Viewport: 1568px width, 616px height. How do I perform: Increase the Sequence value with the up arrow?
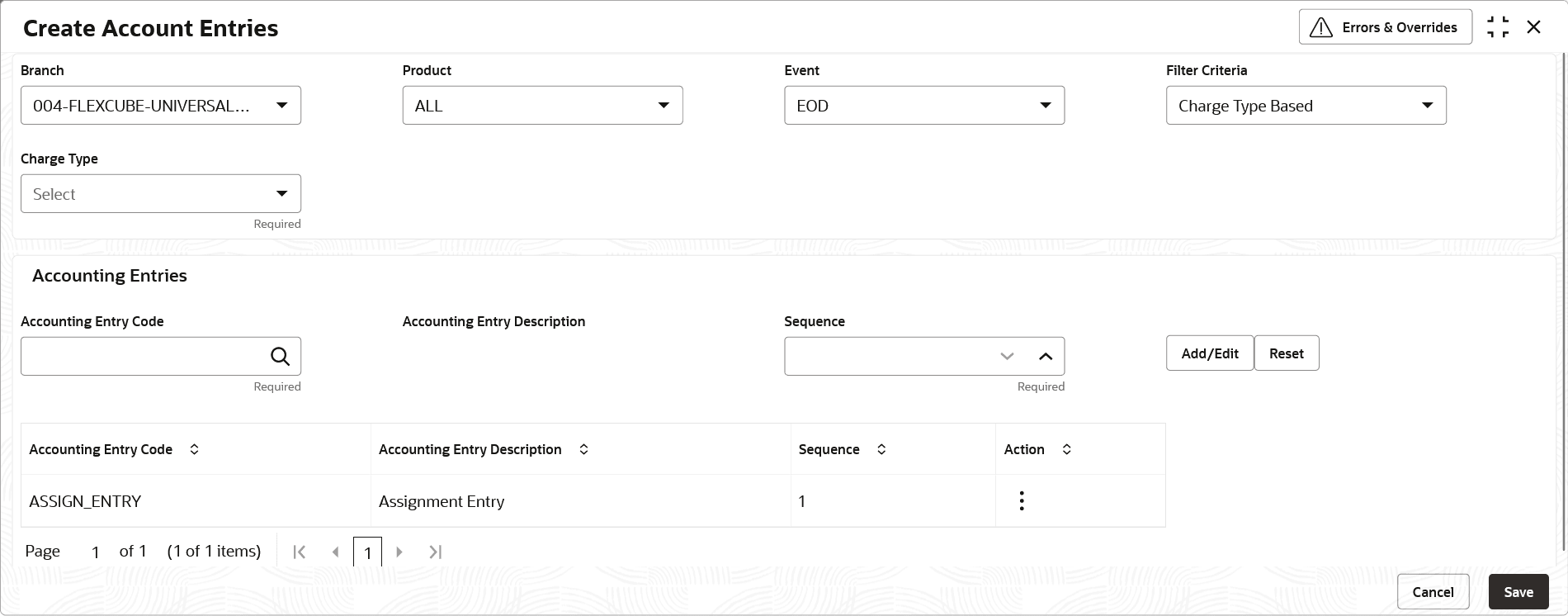click(x=1046, y=357)
